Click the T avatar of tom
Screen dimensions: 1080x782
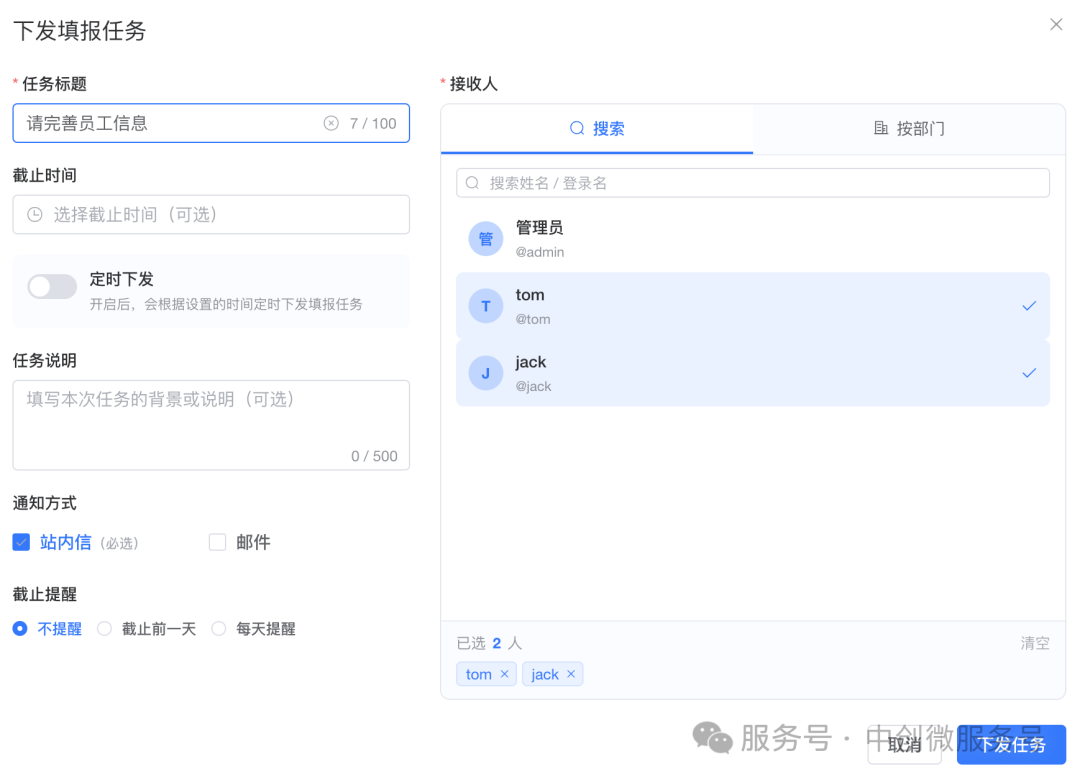pos(486,306)
